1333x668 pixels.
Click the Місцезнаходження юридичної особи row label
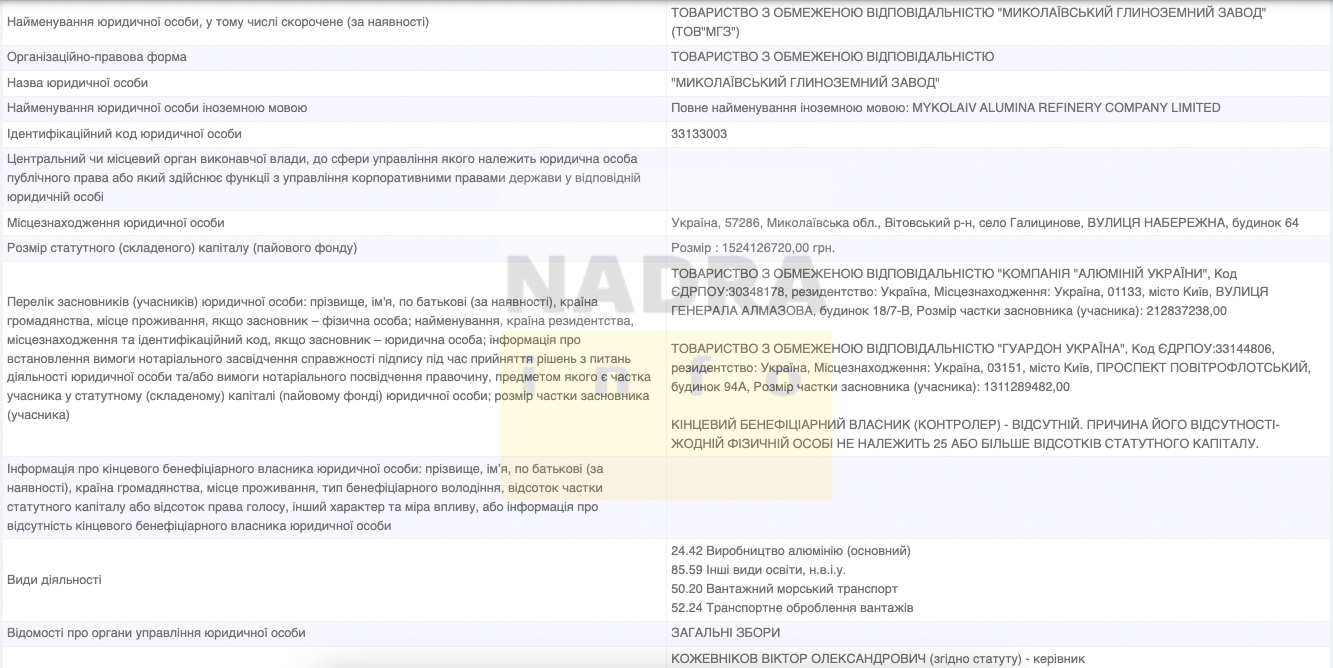[x=116, y=223]
